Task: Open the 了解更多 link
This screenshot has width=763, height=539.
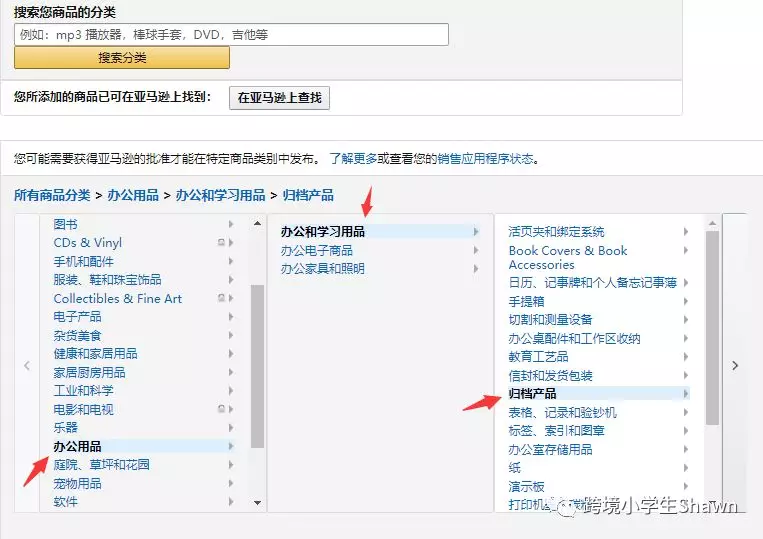Action: pos(353,159)
